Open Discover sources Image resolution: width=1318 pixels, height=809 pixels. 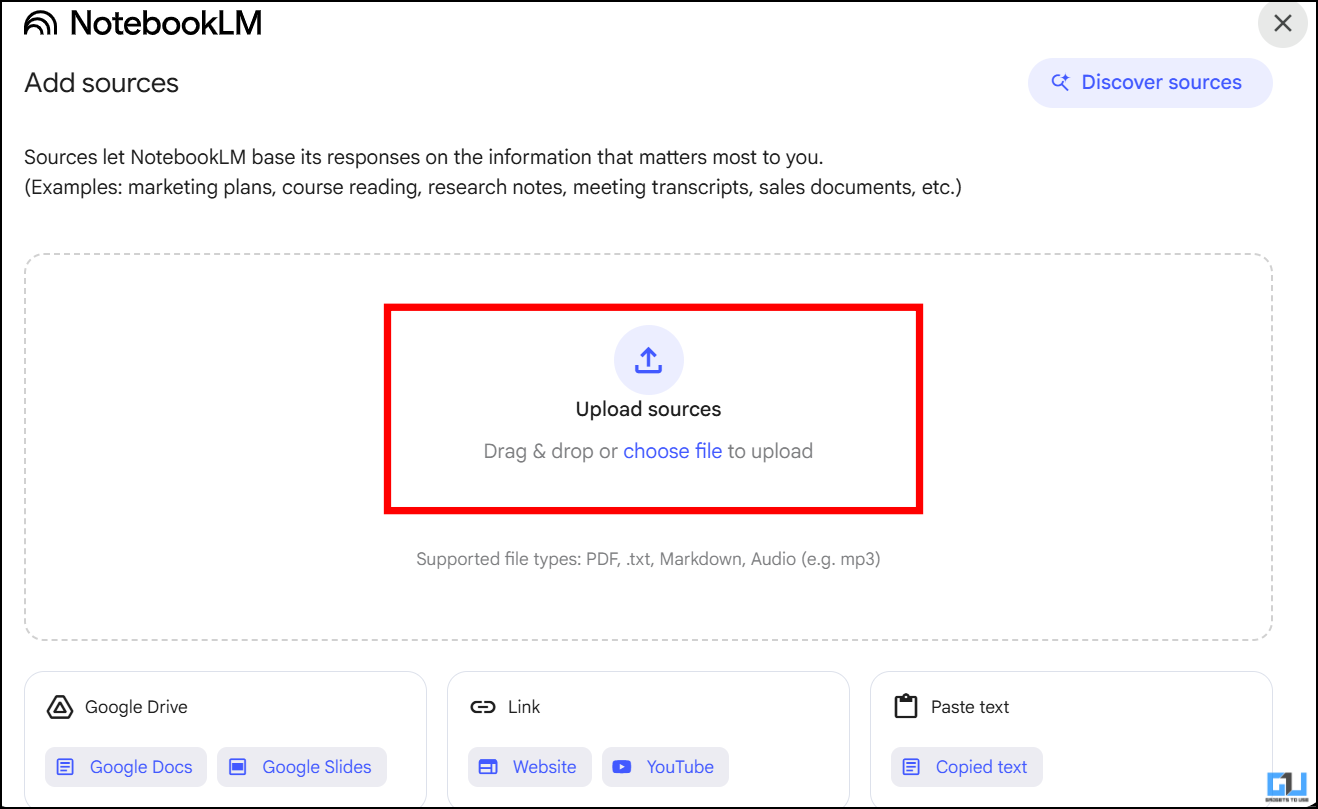click(1150, 83)
